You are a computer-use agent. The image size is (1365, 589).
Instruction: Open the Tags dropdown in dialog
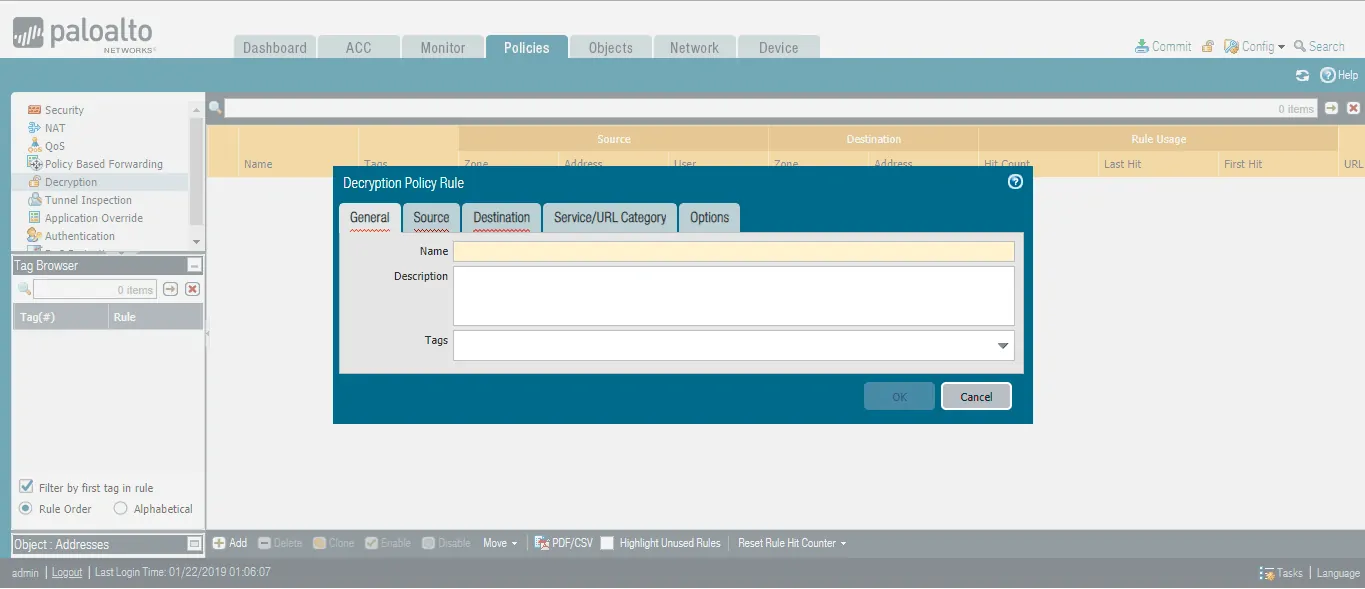click(x=1003, y=346)
